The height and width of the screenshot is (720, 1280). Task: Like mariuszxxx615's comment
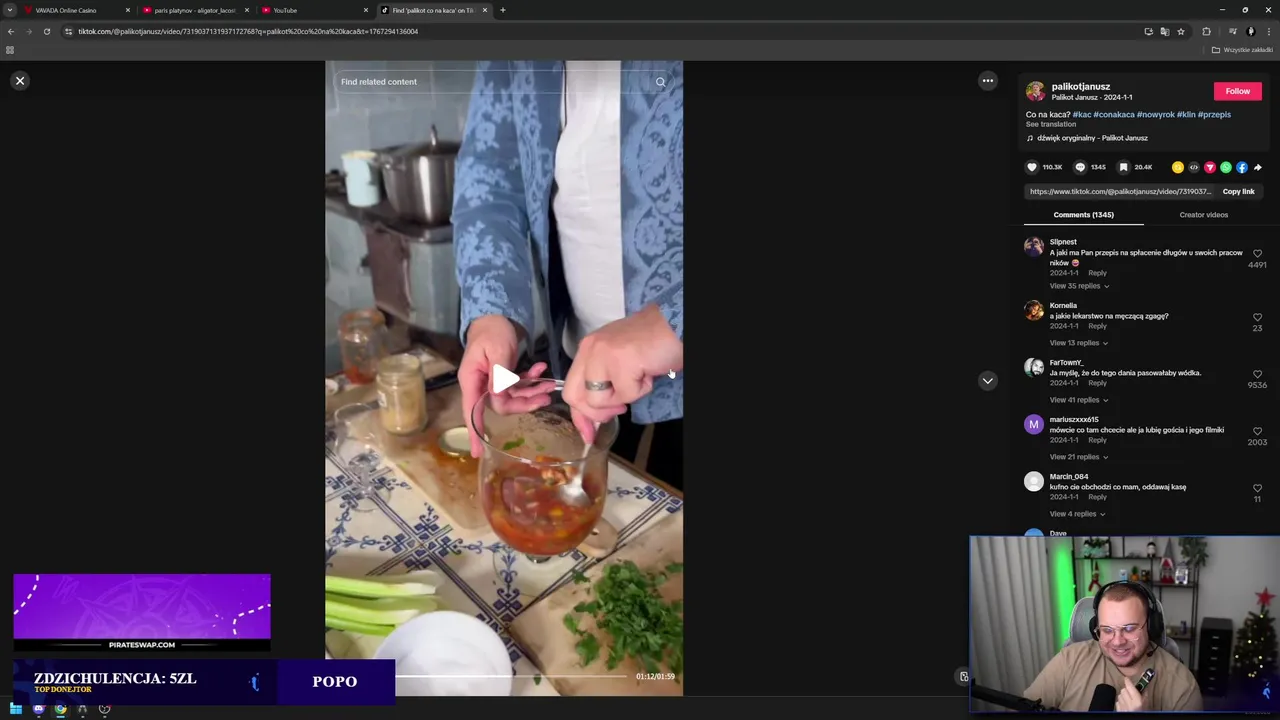1257,431
